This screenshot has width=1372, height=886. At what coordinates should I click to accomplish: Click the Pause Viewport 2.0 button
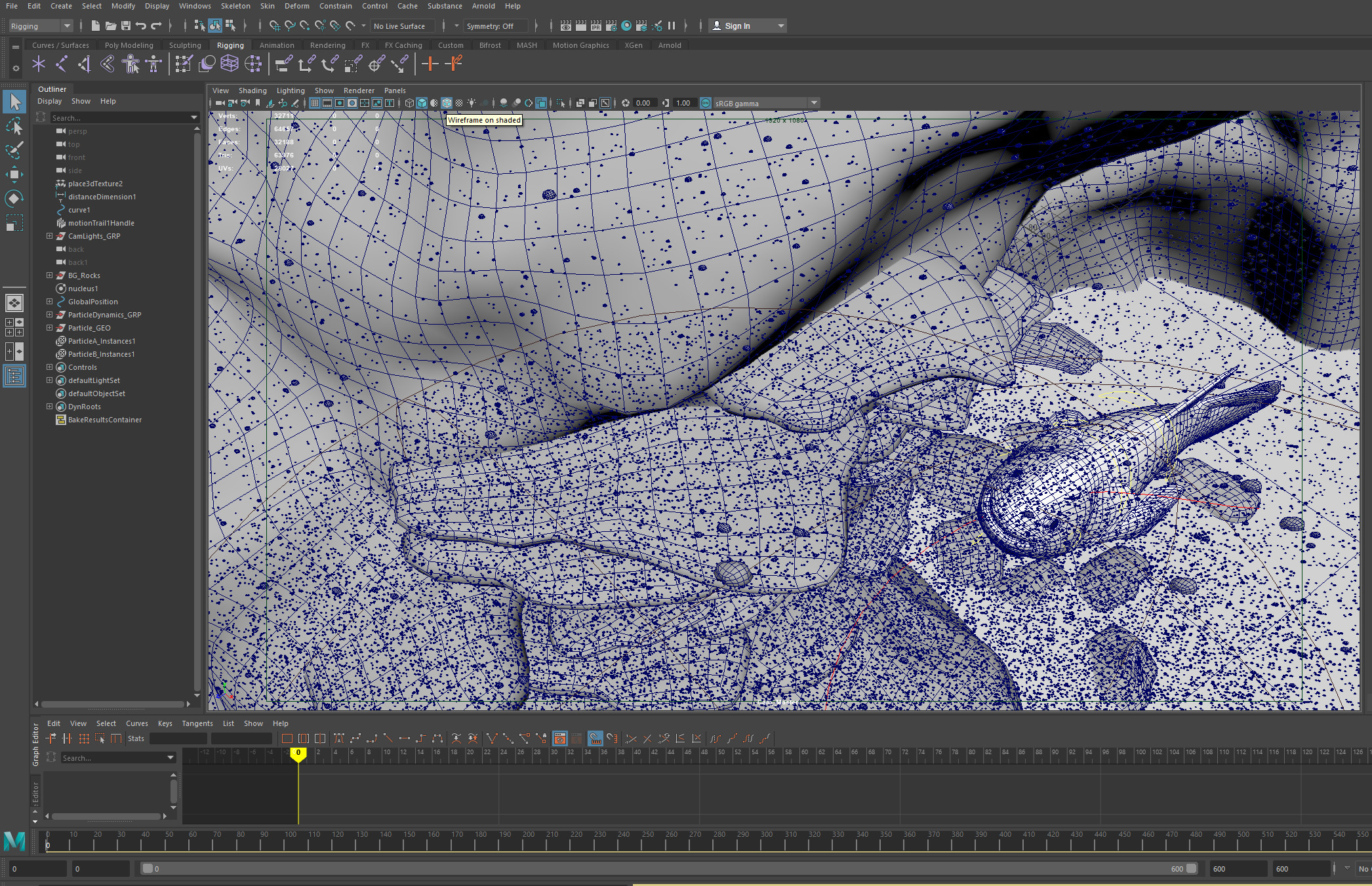click(x=672, y=26)
